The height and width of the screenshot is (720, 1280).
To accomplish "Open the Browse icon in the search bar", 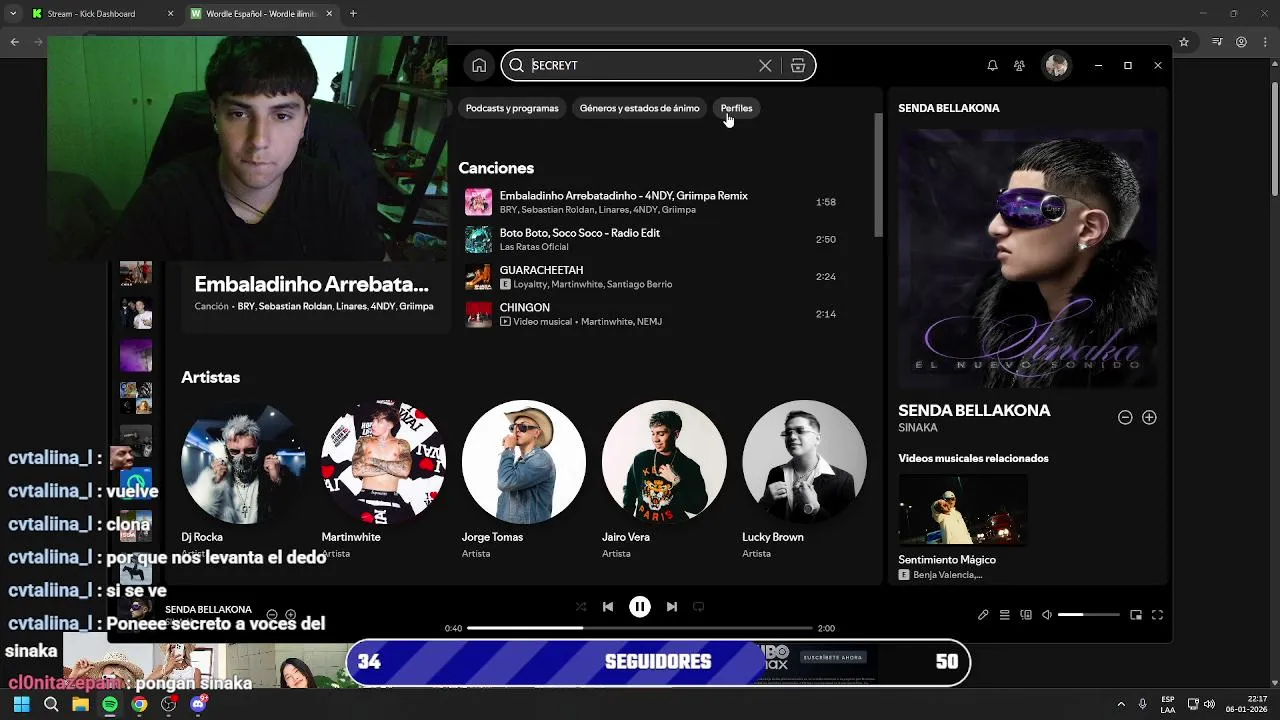I will (x=798, y=65).
